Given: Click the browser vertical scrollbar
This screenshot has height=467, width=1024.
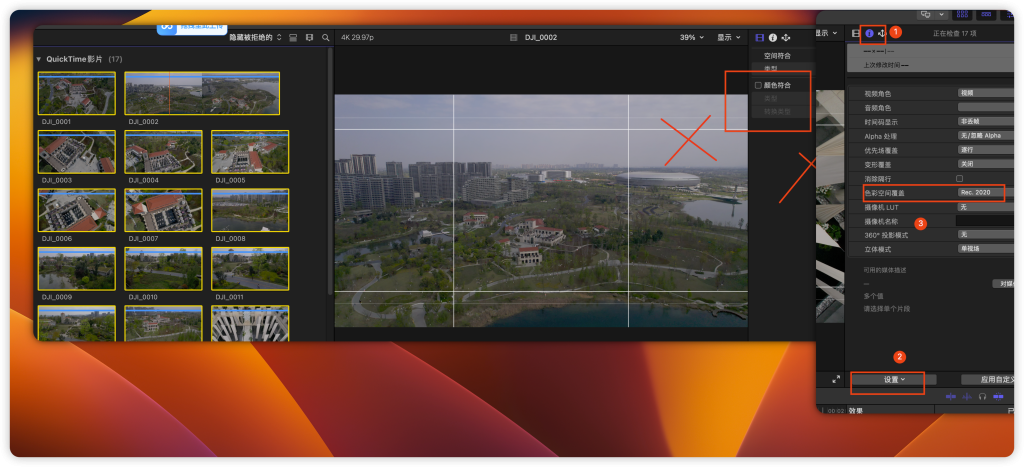Looking at the screenshot, I should (330, 170).
